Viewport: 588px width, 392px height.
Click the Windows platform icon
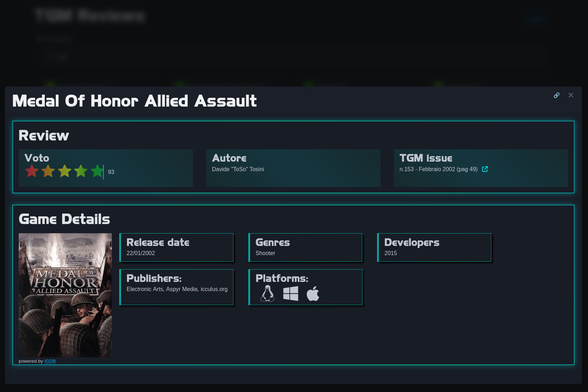click(291, 293)
